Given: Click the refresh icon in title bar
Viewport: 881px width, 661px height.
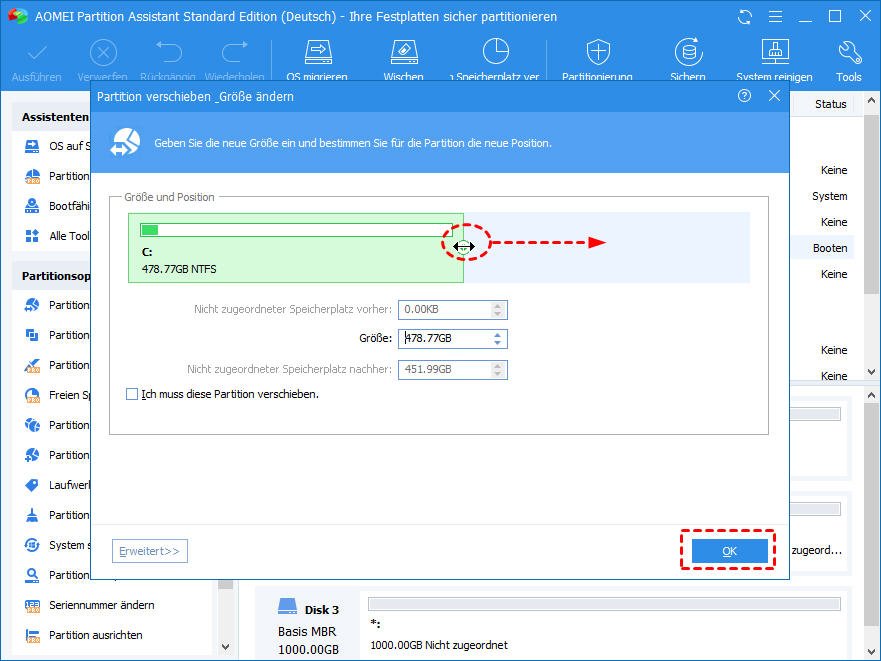Looking at the screenshot, I should 744,17.
